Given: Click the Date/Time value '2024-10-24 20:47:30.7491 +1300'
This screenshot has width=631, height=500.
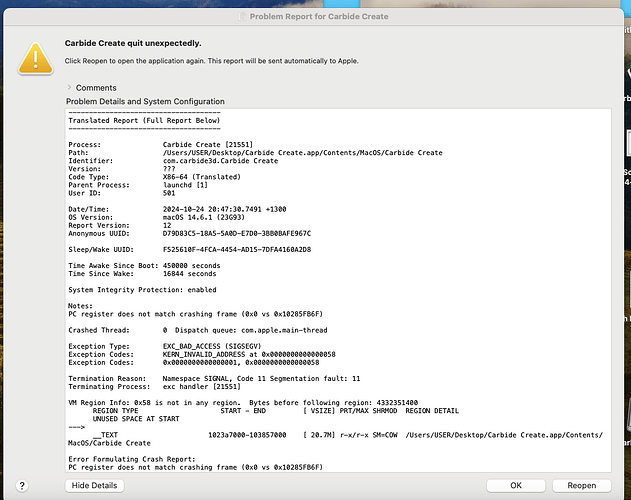Looking at the screenshot, I should point(225,209).
